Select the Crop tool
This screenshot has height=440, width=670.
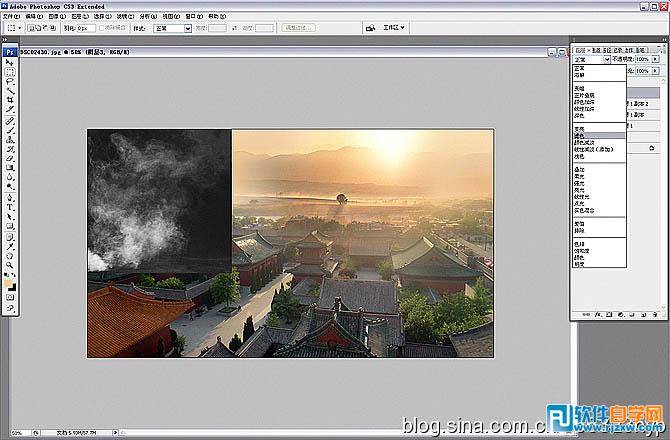[x=10, y=100]
